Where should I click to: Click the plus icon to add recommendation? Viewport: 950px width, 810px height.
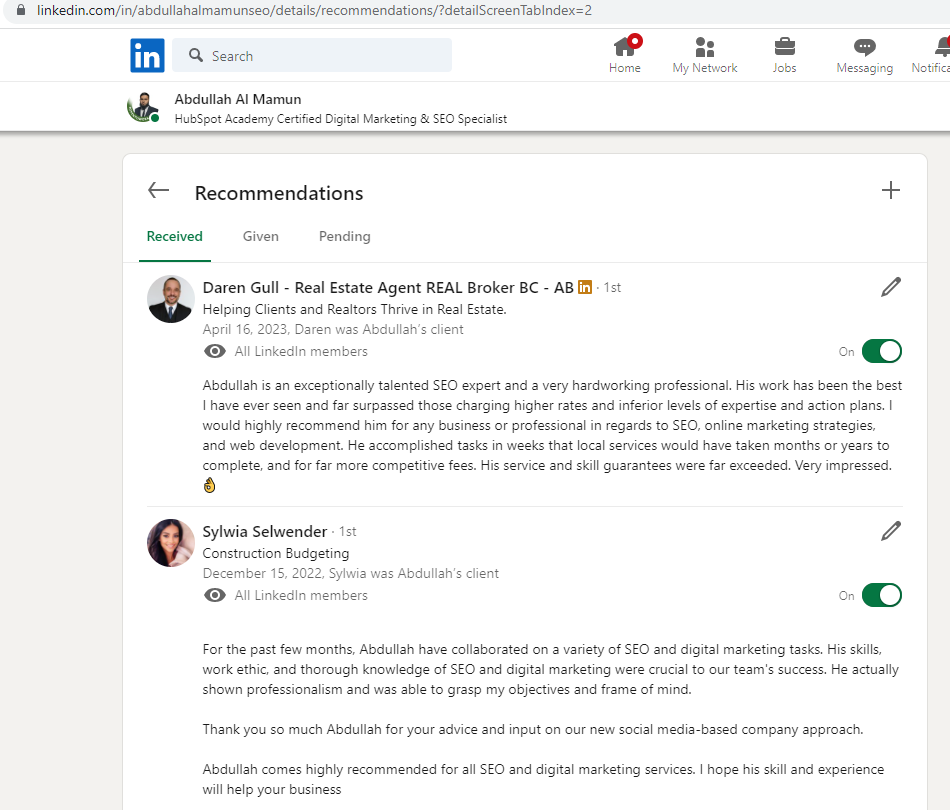891,190
